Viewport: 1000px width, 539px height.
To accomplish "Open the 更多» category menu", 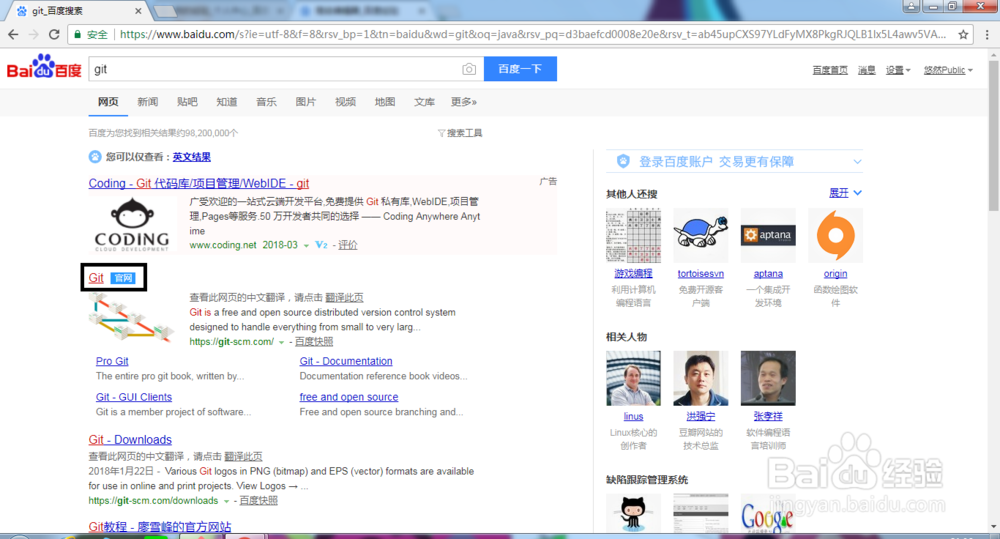I will tap(464, 102).
